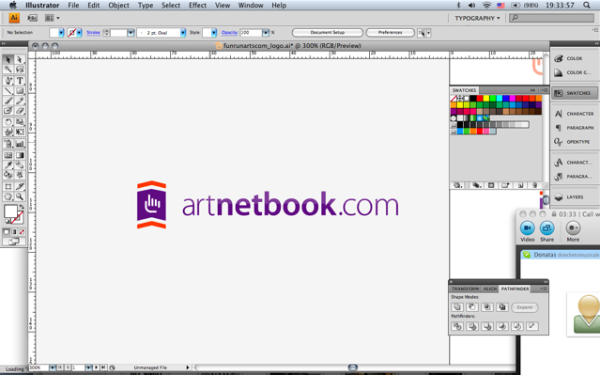Switch to the Transform tab
Screen dimensions: 600x375
click(x=465, y=289)
